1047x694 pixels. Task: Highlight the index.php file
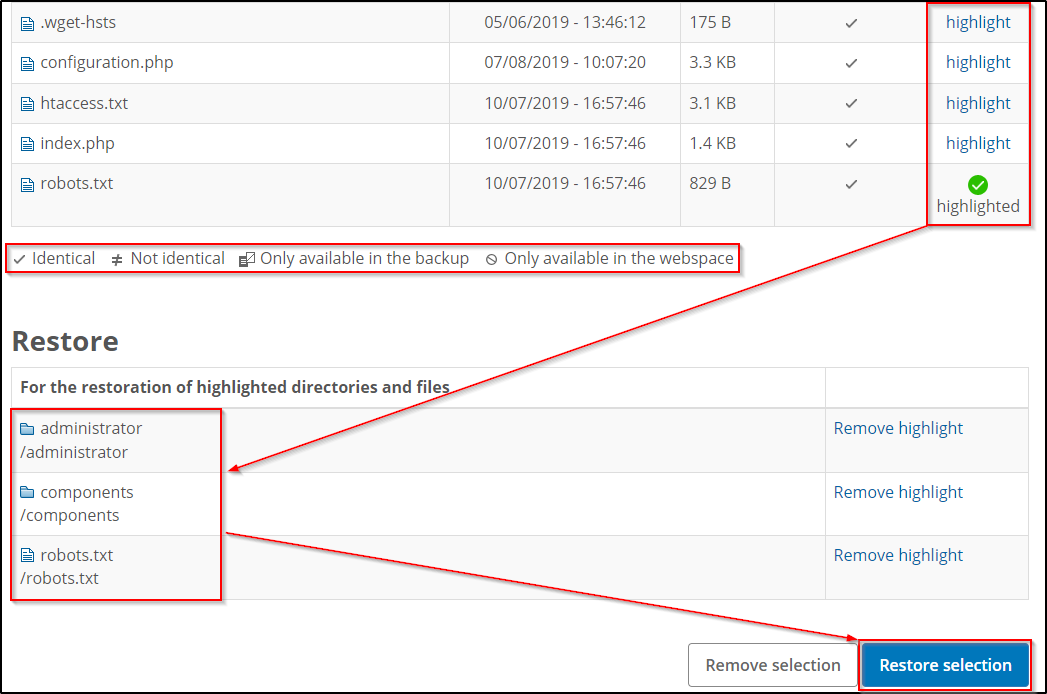978,142
